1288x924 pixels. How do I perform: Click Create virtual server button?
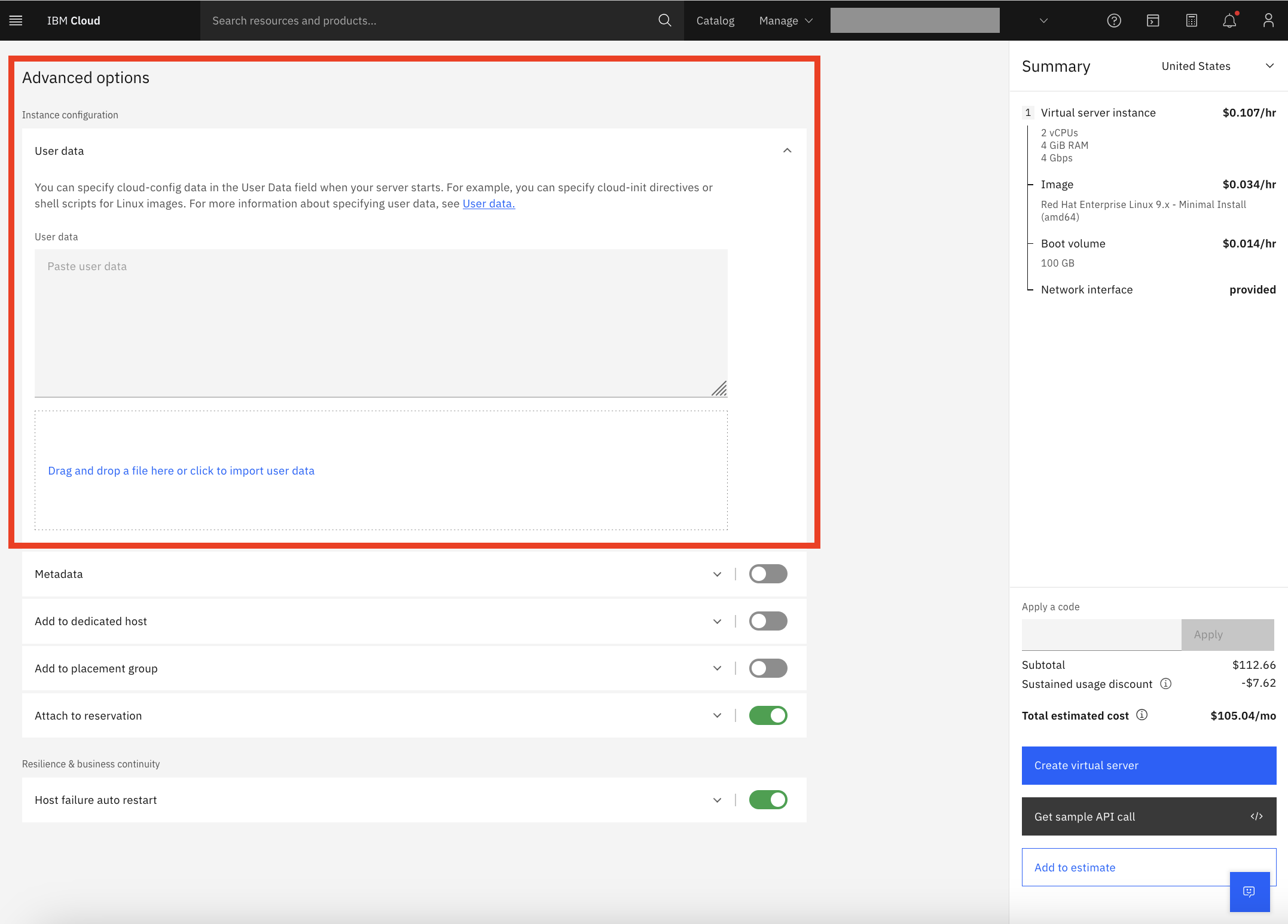1148,765
